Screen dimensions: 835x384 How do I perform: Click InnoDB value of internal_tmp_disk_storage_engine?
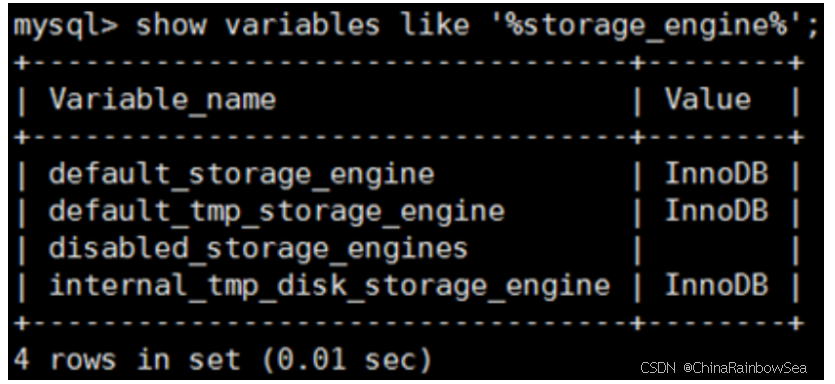coord(716,284)
